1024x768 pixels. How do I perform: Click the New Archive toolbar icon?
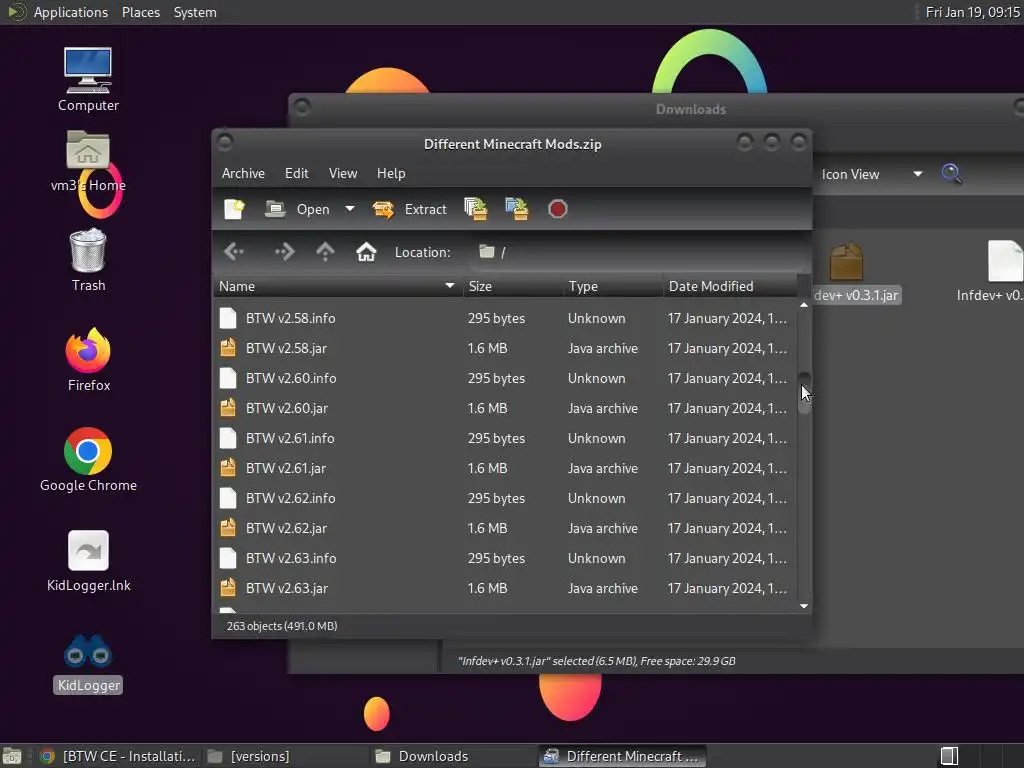234,209
